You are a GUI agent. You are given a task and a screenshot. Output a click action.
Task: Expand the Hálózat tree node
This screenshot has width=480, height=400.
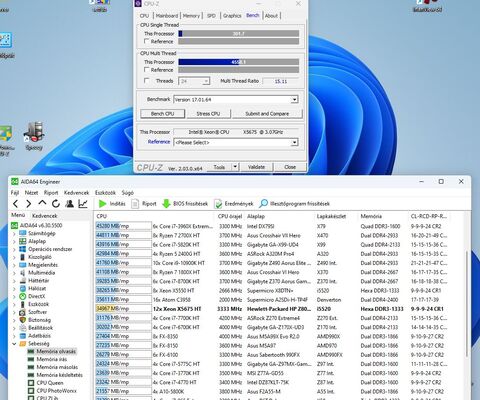[14, 289]
